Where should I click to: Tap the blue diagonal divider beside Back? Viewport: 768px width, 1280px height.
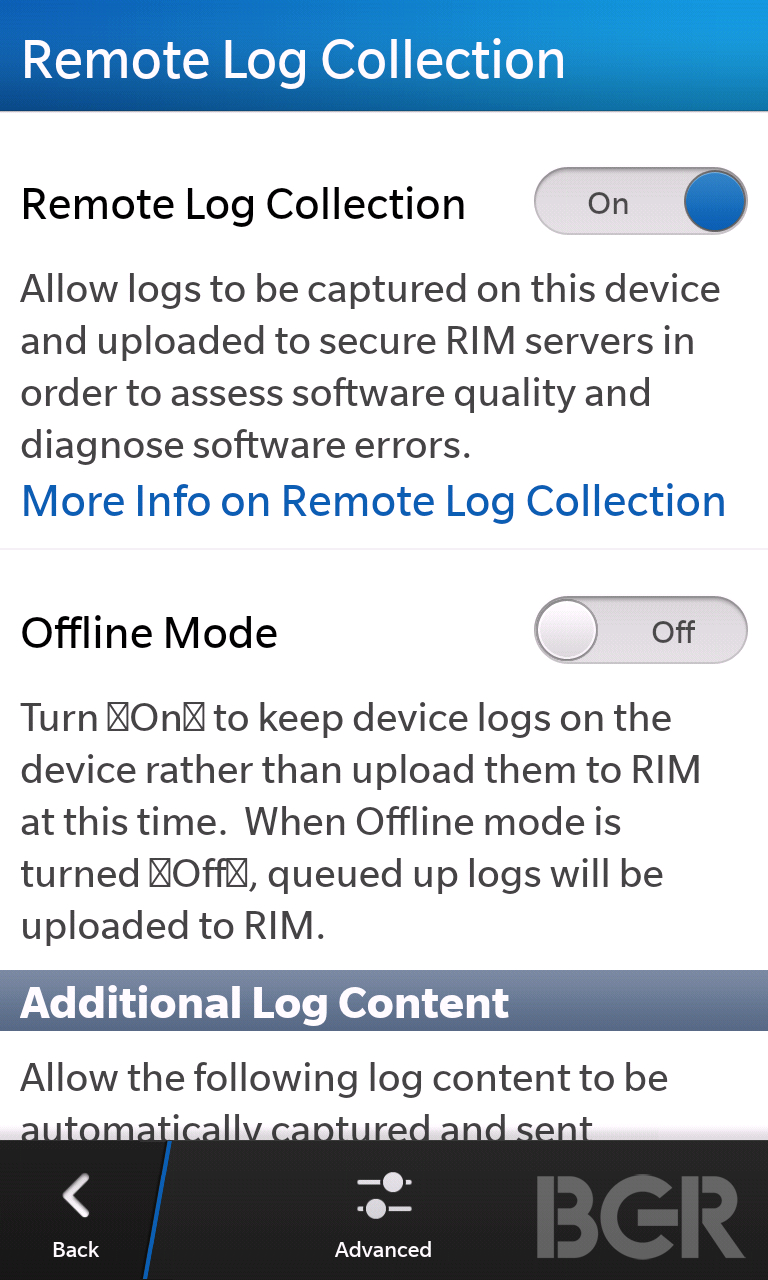pyautogui.click(x=157, y=1210)
